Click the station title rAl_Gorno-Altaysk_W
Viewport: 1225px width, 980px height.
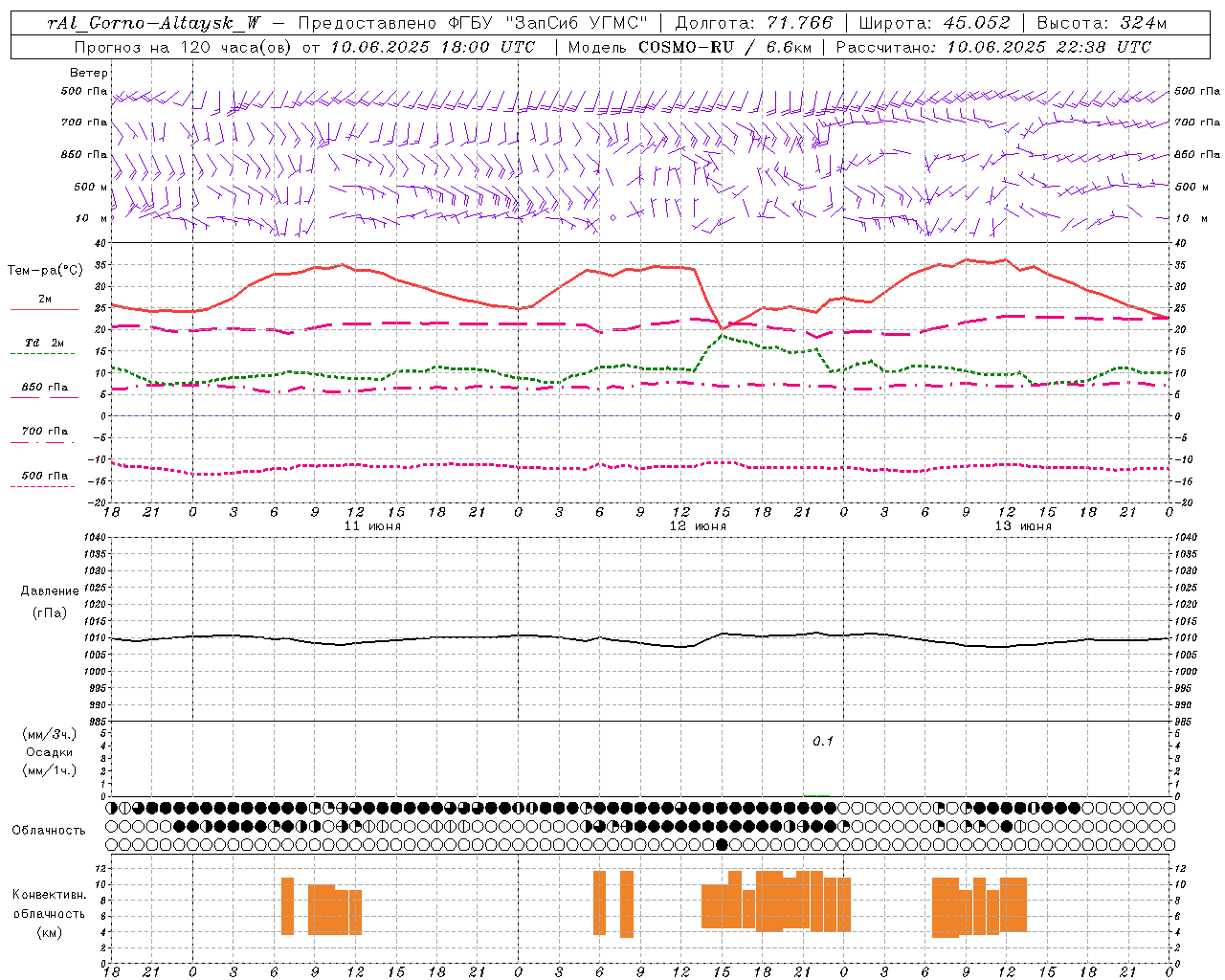[153, 24]
